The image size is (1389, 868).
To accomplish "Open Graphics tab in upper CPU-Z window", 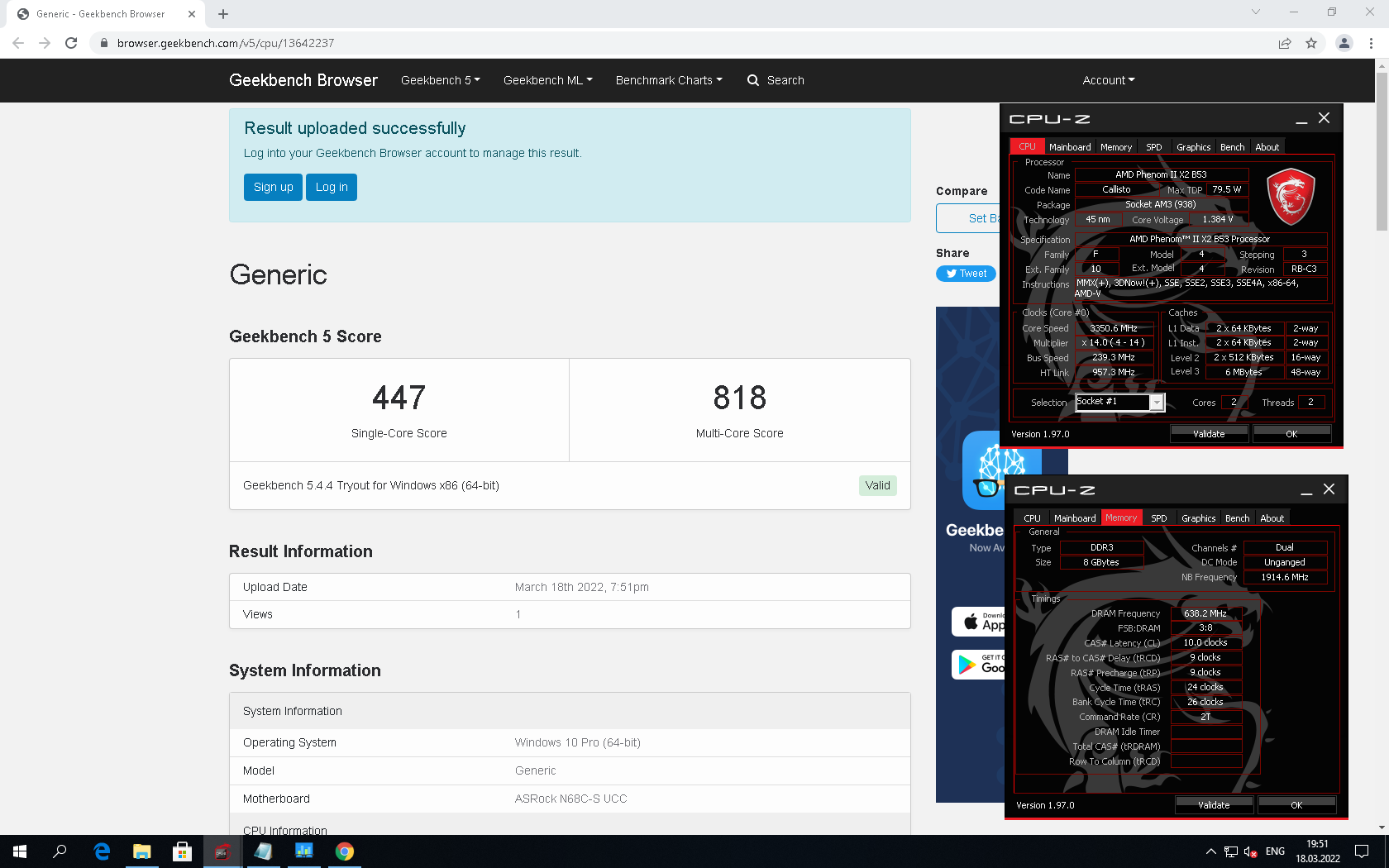I will click(1193, 147).
